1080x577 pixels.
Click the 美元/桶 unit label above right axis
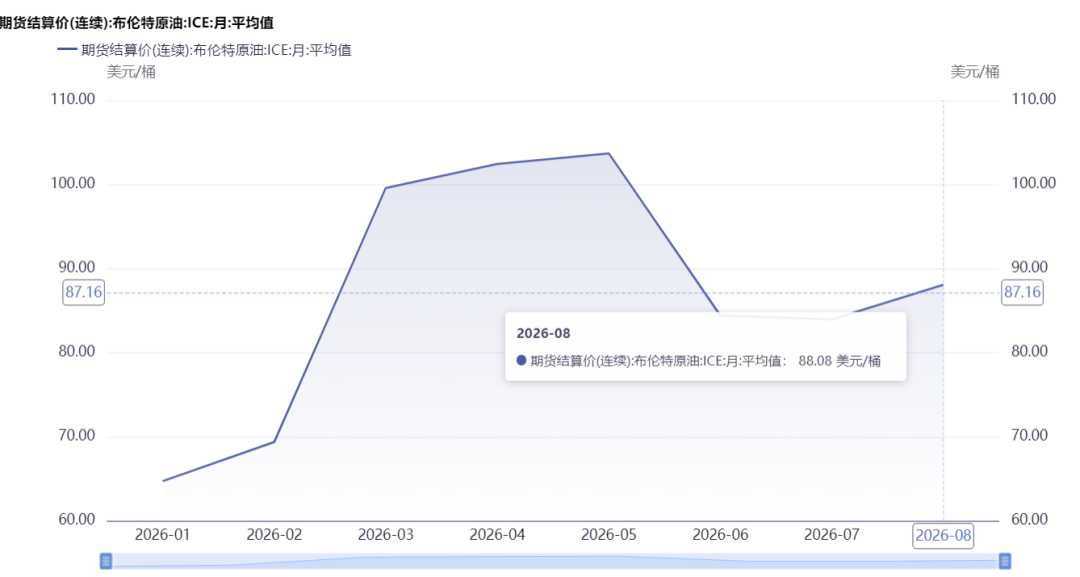pos(975,72)
